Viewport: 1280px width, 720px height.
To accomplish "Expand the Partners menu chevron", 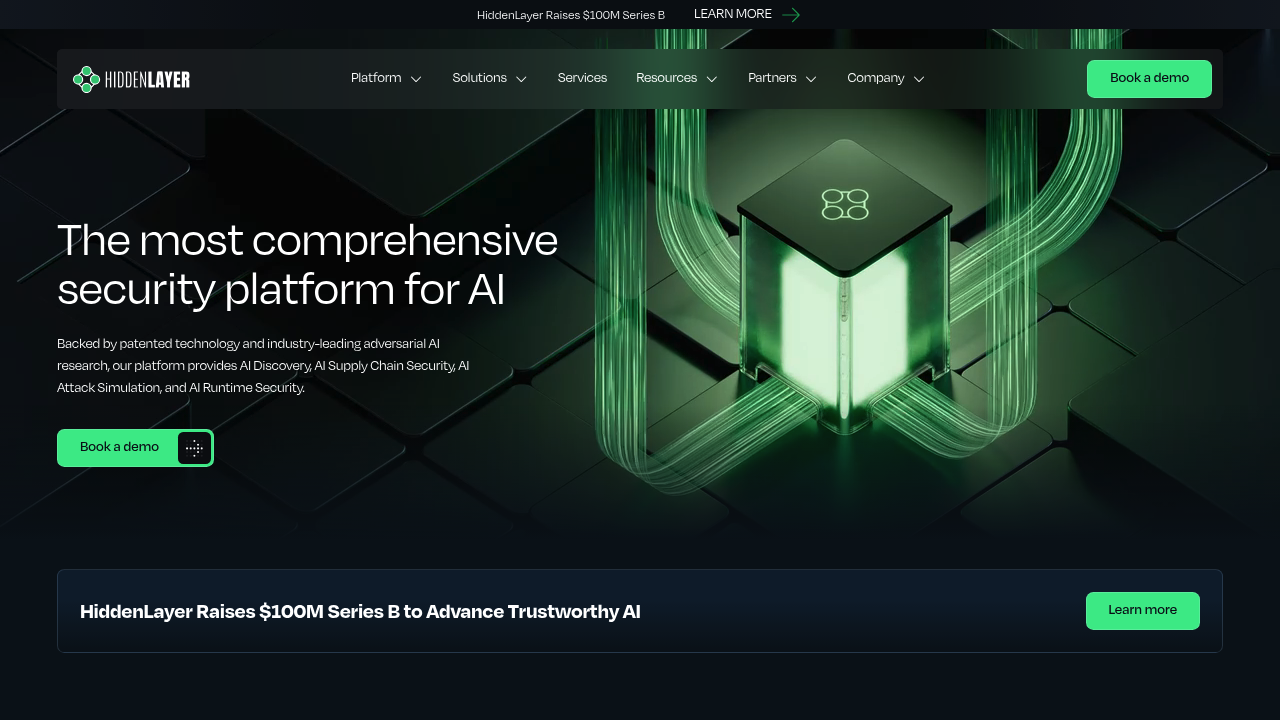I will point(811,79).
